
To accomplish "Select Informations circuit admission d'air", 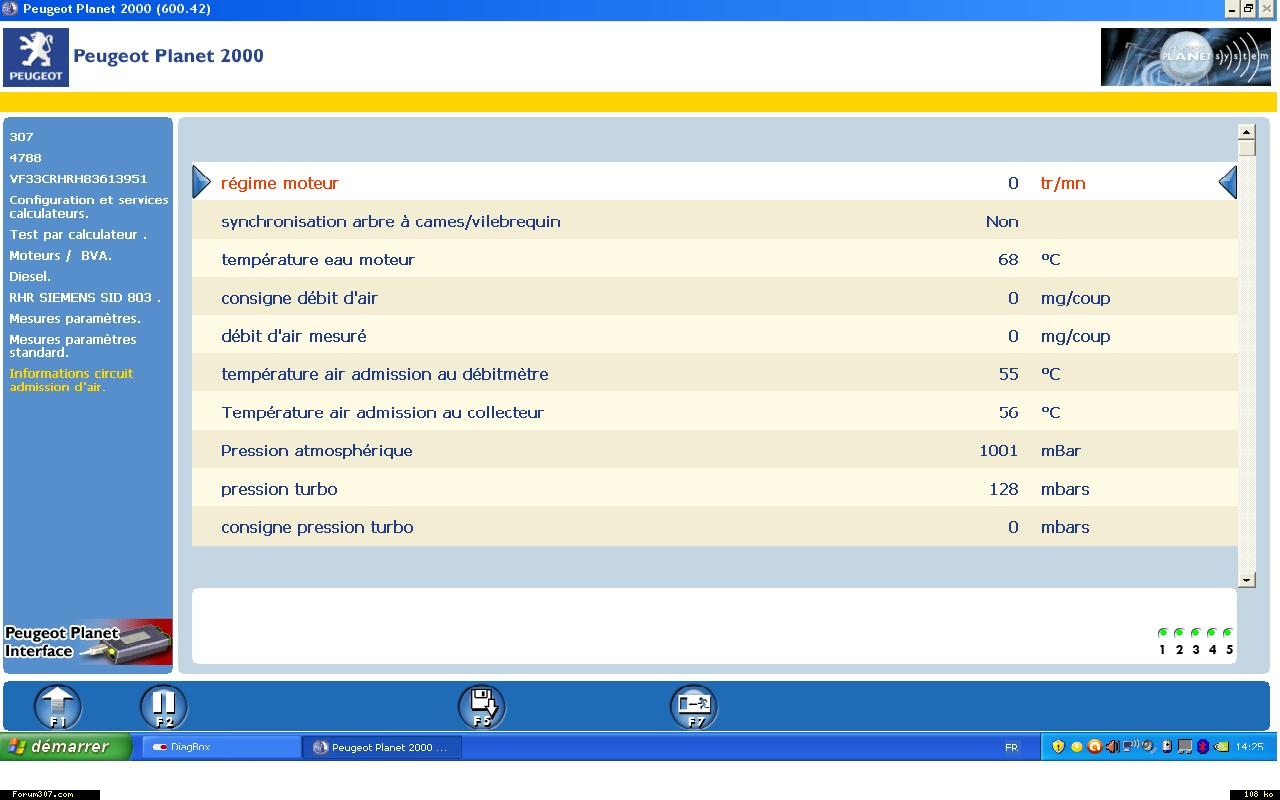I will (71, 380).
